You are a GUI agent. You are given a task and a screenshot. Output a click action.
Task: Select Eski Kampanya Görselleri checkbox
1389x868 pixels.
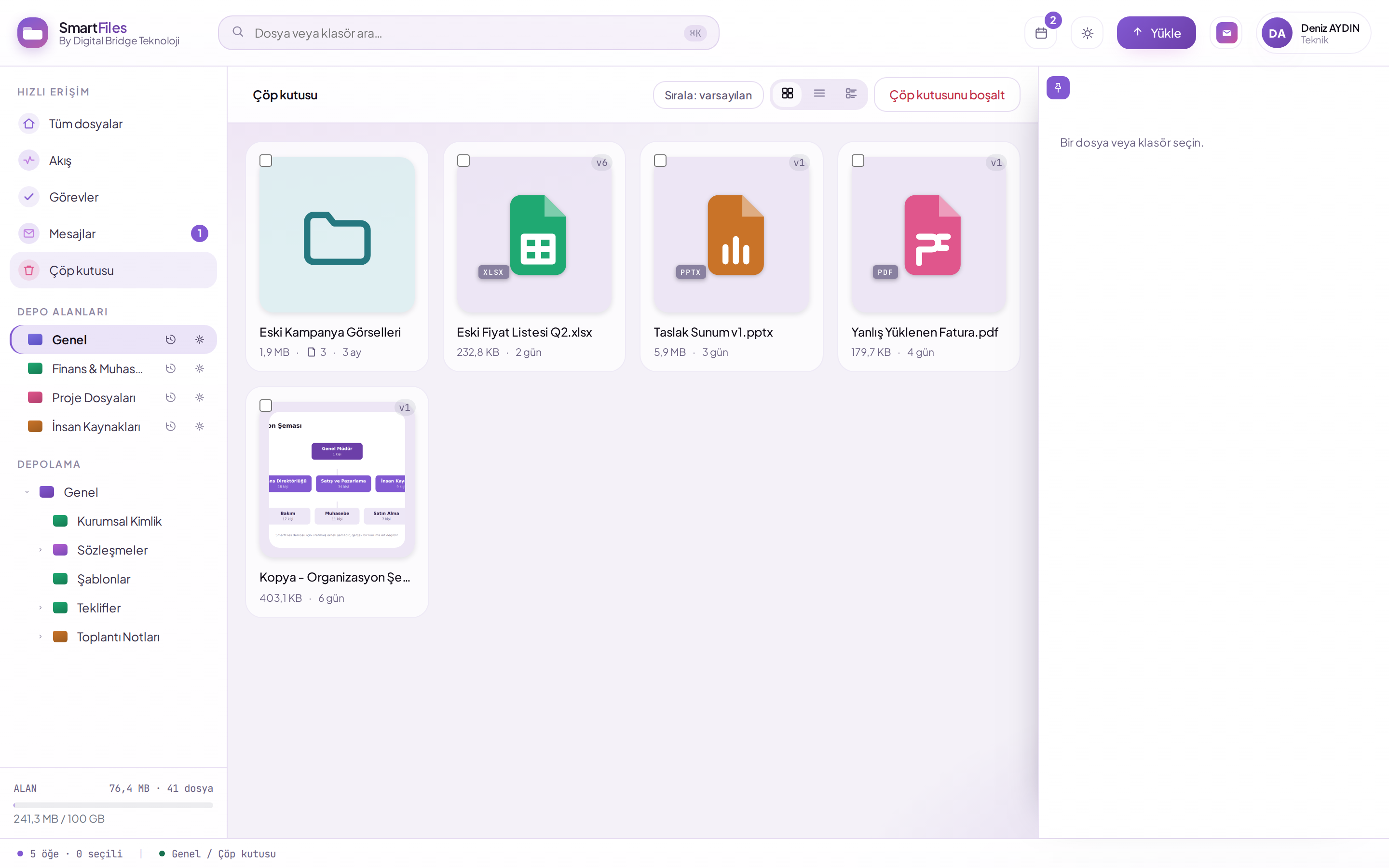pyautogui.click(x=266, y=161)
